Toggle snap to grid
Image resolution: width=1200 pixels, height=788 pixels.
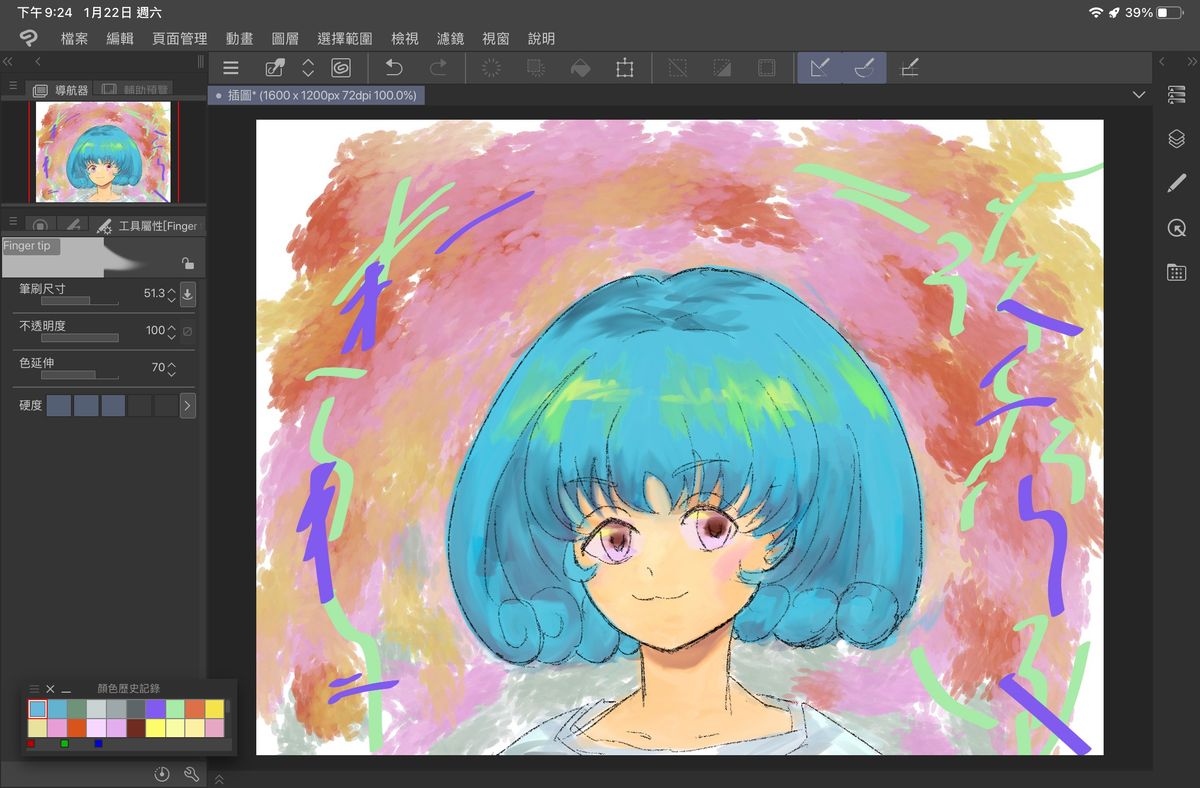[909, 68]
